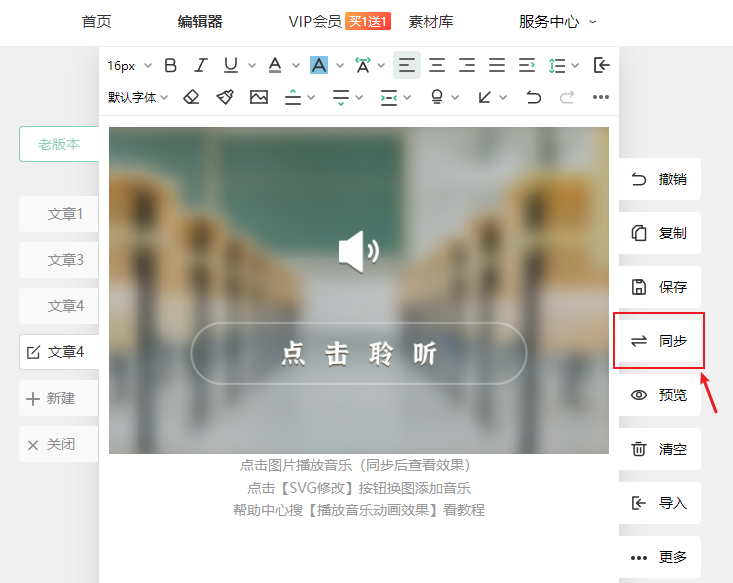733x583 pixels.
Task: Expand background color dropdown arrow
Action: click(x=340, y=65)
